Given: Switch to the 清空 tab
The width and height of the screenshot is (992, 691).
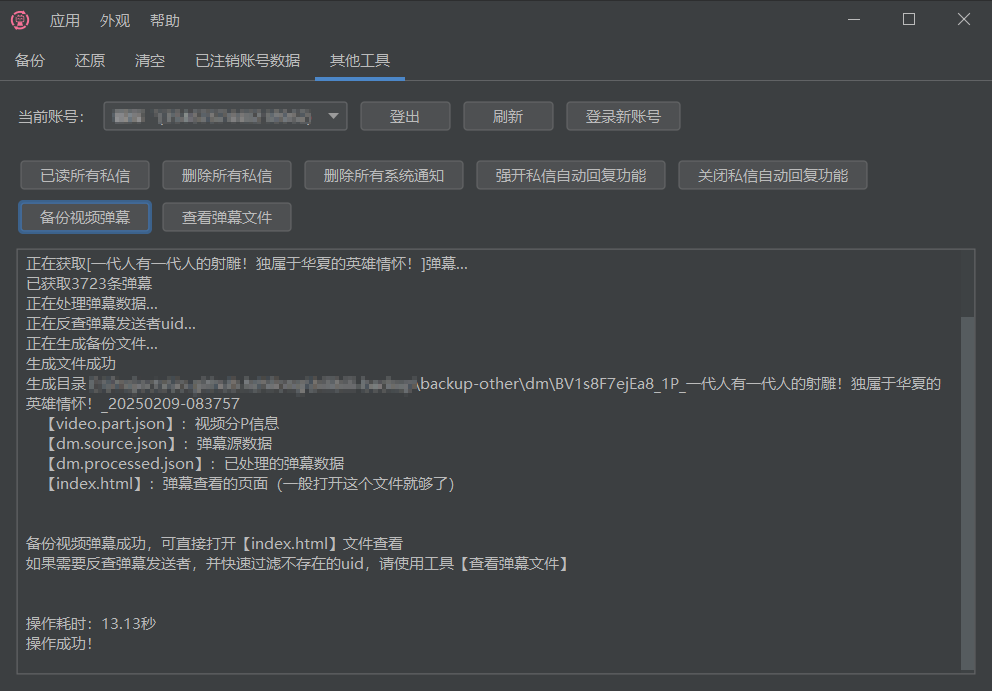Looking at the screenshot, I should 149,60.
